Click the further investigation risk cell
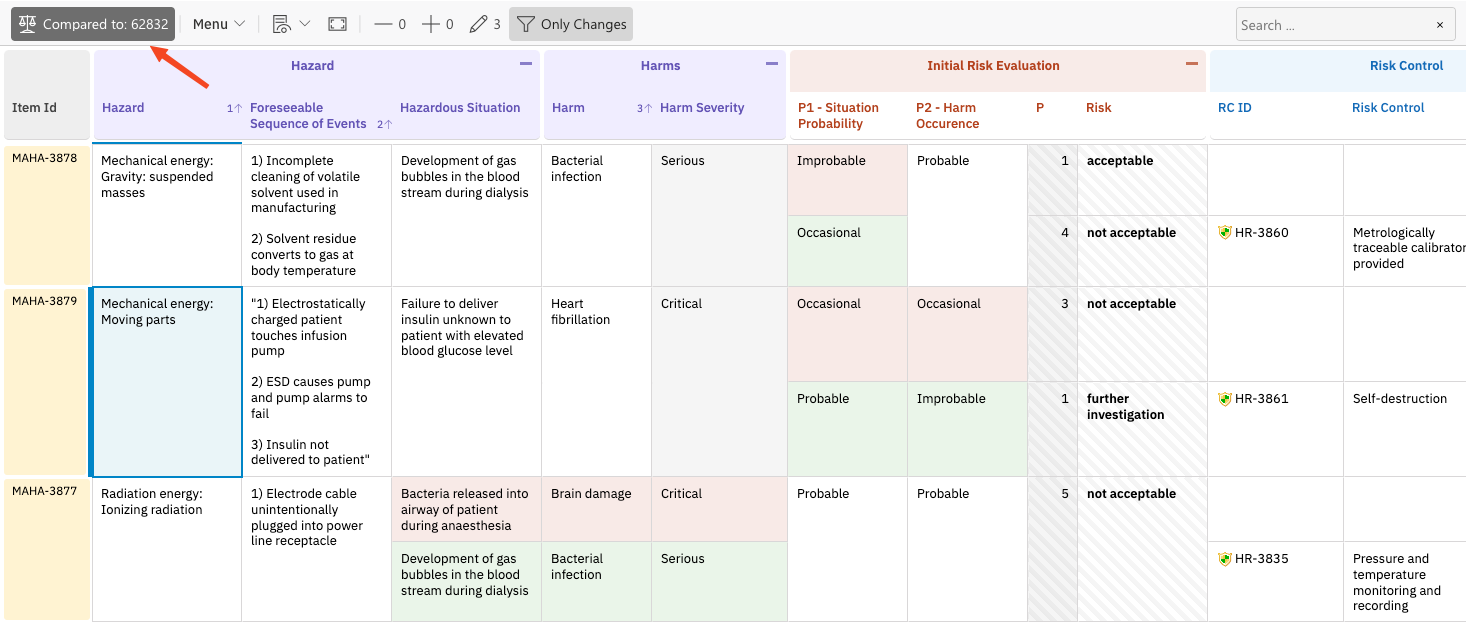 [x=1142, y=429]
